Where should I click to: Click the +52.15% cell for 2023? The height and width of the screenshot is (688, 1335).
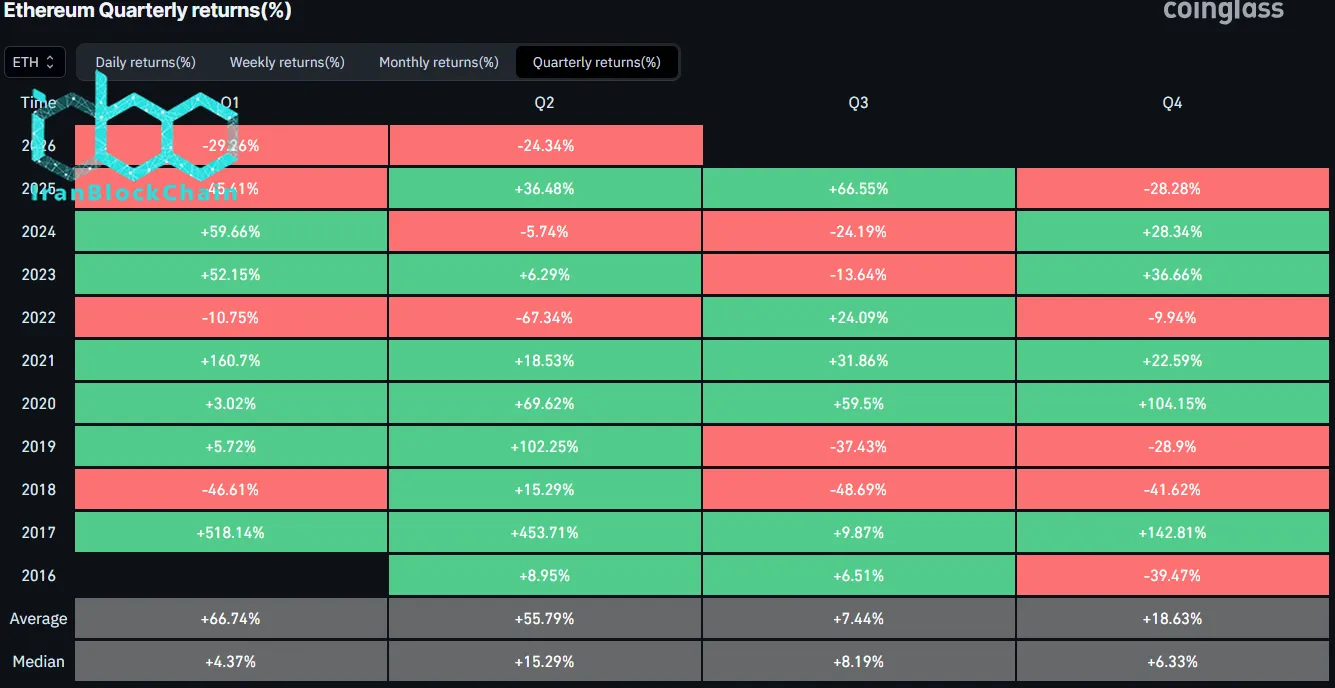(x=231, y=274)
